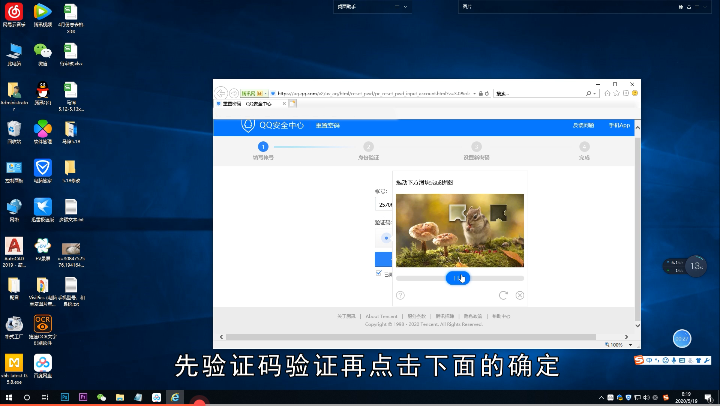Close the captcha verification popup

click(x=519, y=295)
